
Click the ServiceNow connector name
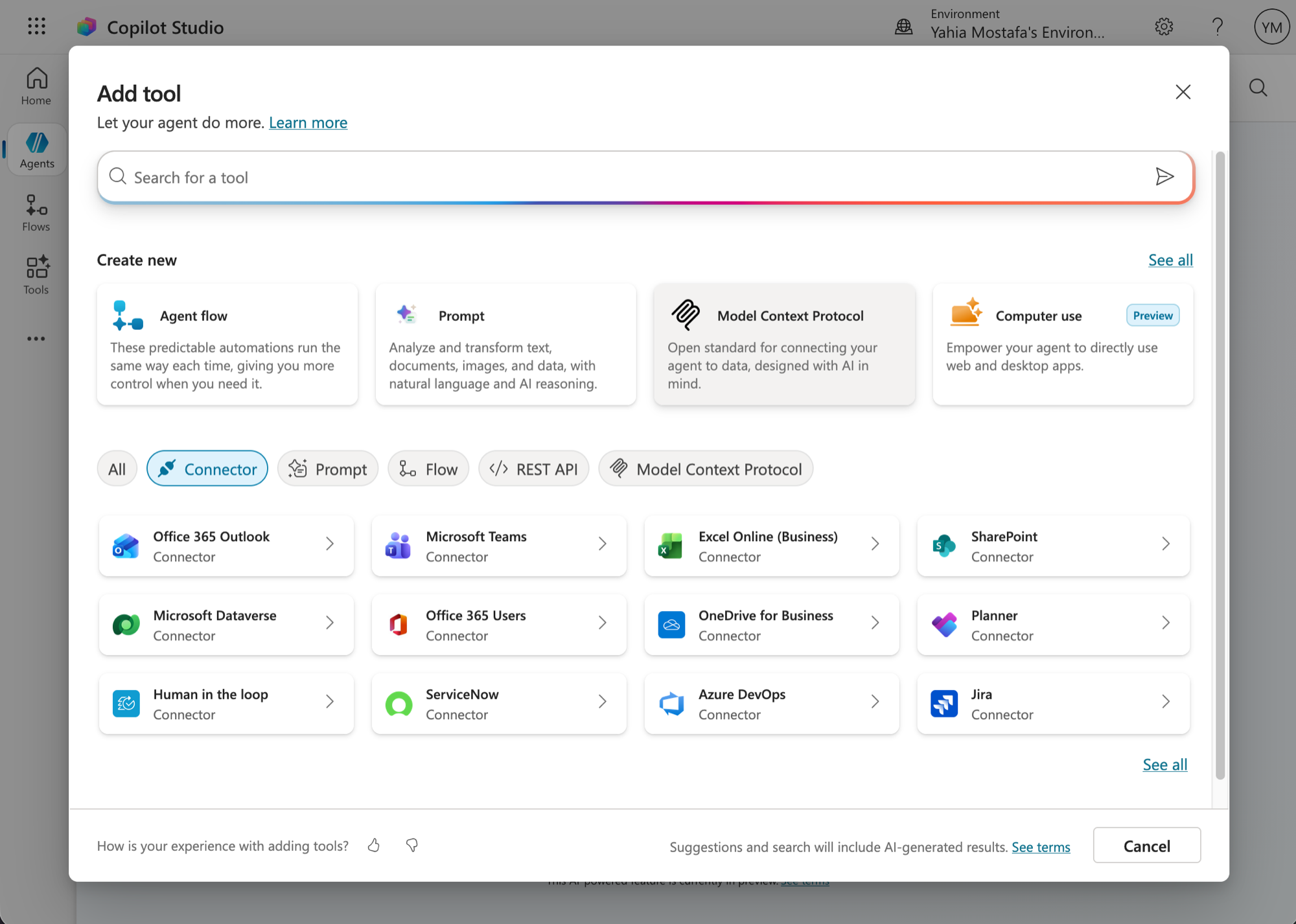pyautogui.click(x=462, y=694)
